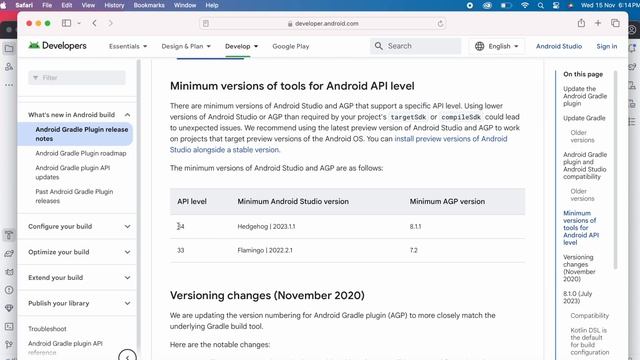640x360 pixels.
Task: Open Safari sidebar toggle icon
Action: (66, 23)
